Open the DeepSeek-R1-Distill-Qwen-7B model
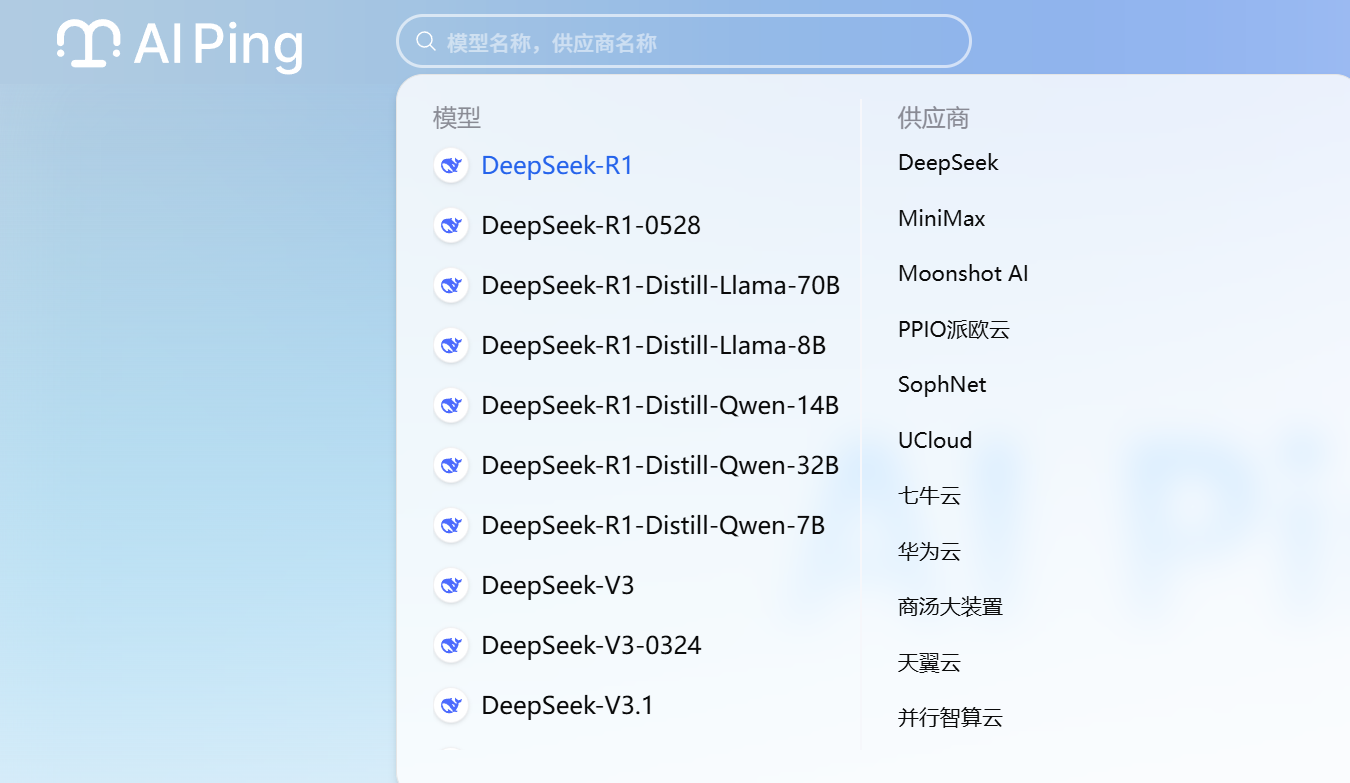Viewport: 1350px width, 783px height. pos(653,525)
